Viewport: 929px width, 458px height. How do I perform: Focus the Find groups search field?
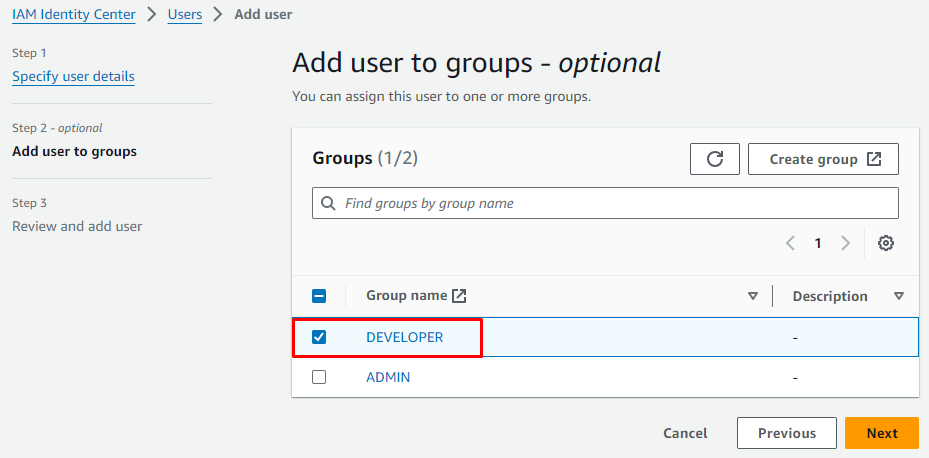(615, 203)
